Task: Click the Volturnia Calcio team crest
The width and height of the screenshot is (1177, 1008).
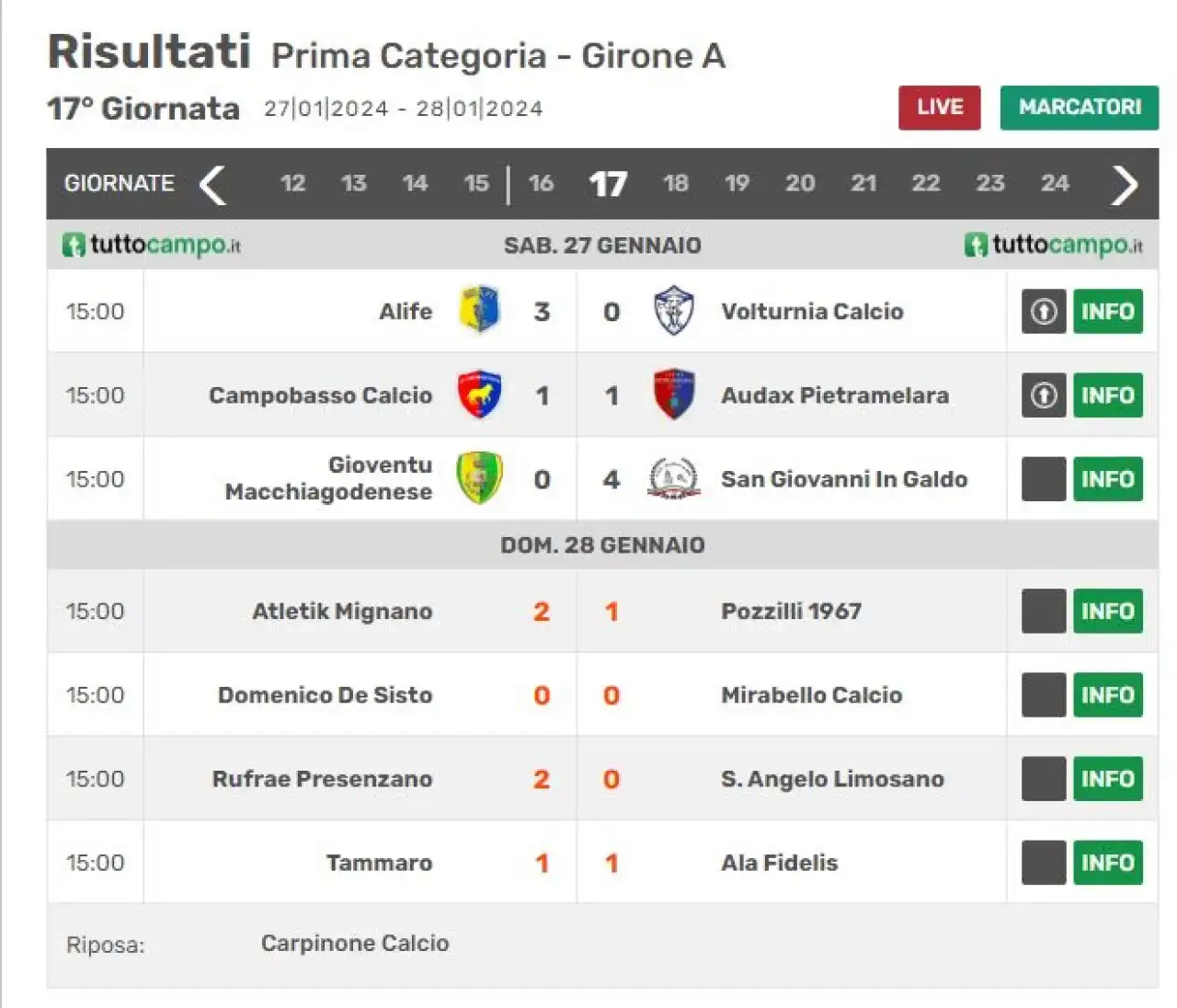Action: point(674,310)
